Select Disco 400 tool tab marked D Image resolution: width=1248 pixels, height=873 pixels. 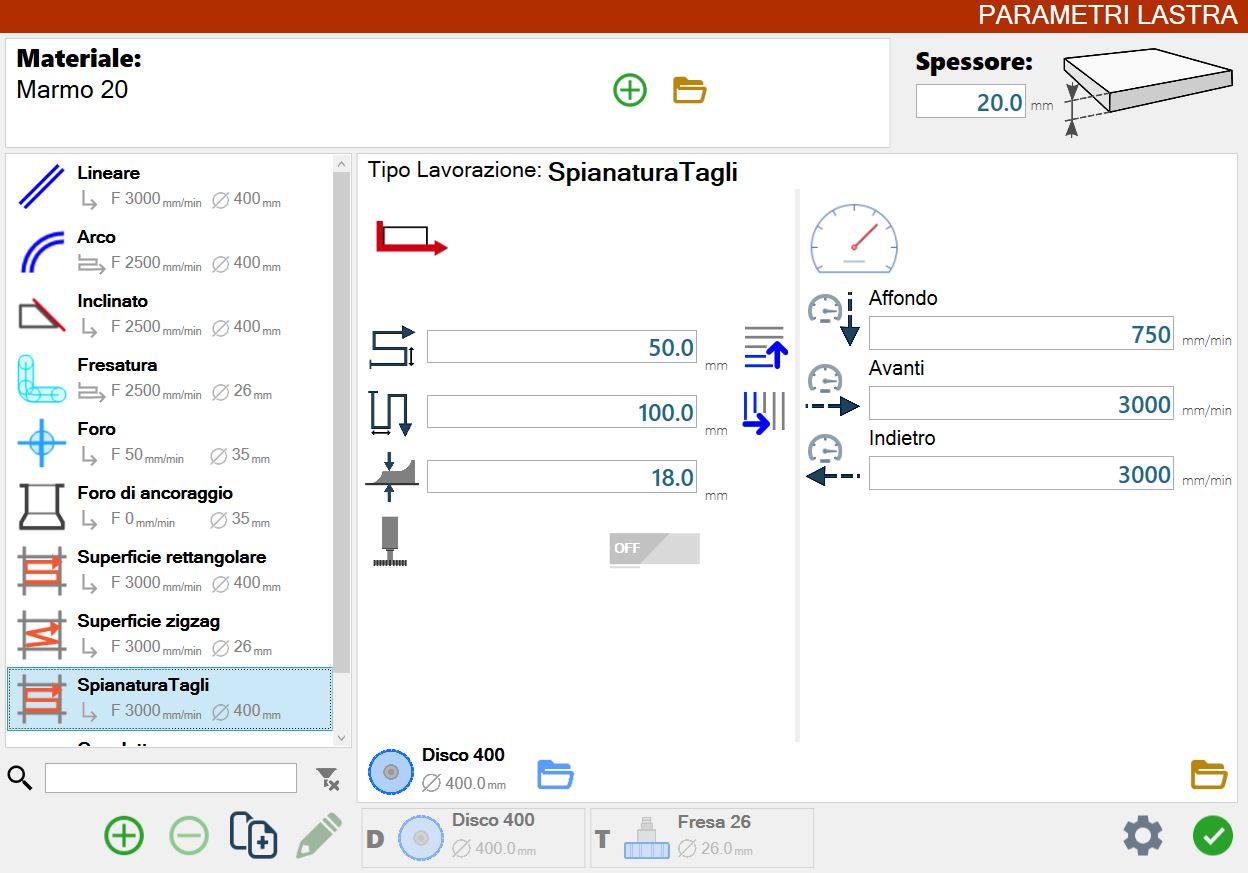(473, 837)
